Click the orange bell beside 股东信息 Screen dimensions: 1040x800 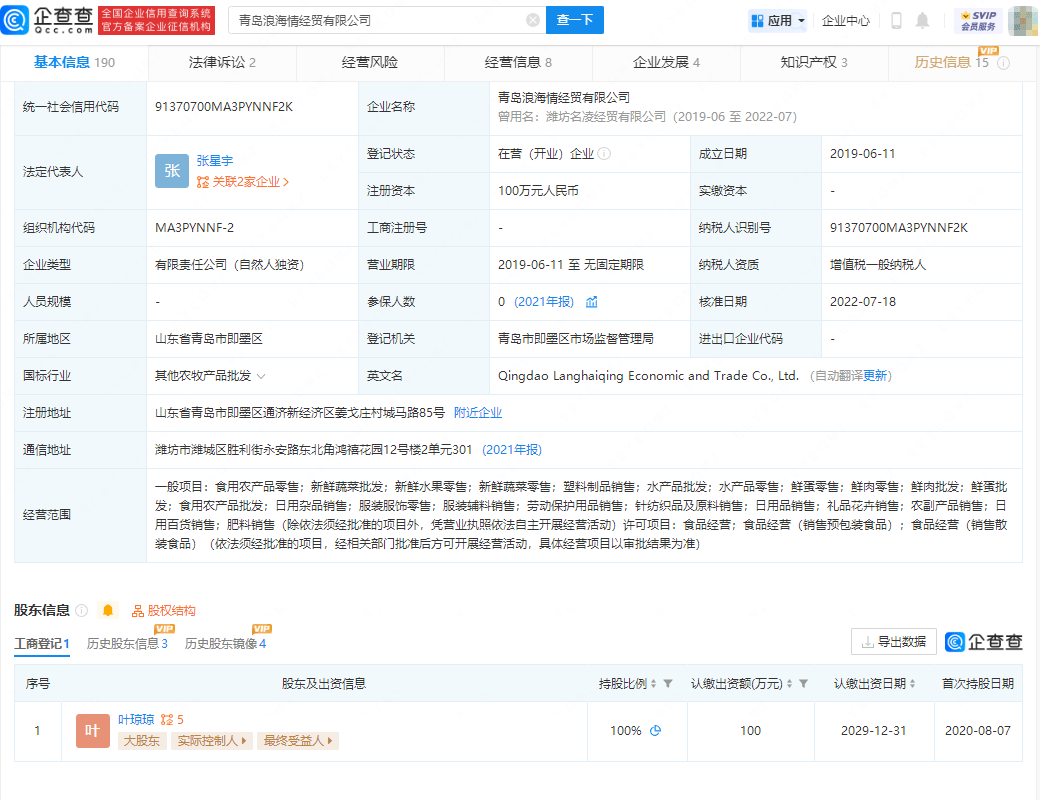click(x=108, y=610)
